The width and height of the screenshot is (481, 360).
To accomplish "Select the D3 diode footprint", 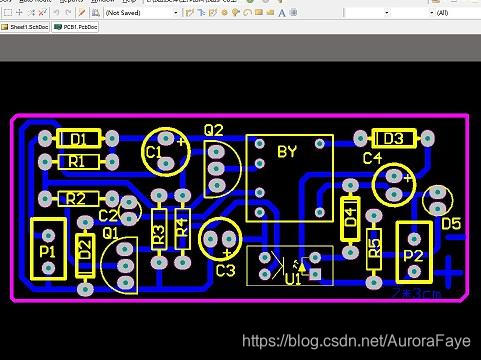I will 394,139.
